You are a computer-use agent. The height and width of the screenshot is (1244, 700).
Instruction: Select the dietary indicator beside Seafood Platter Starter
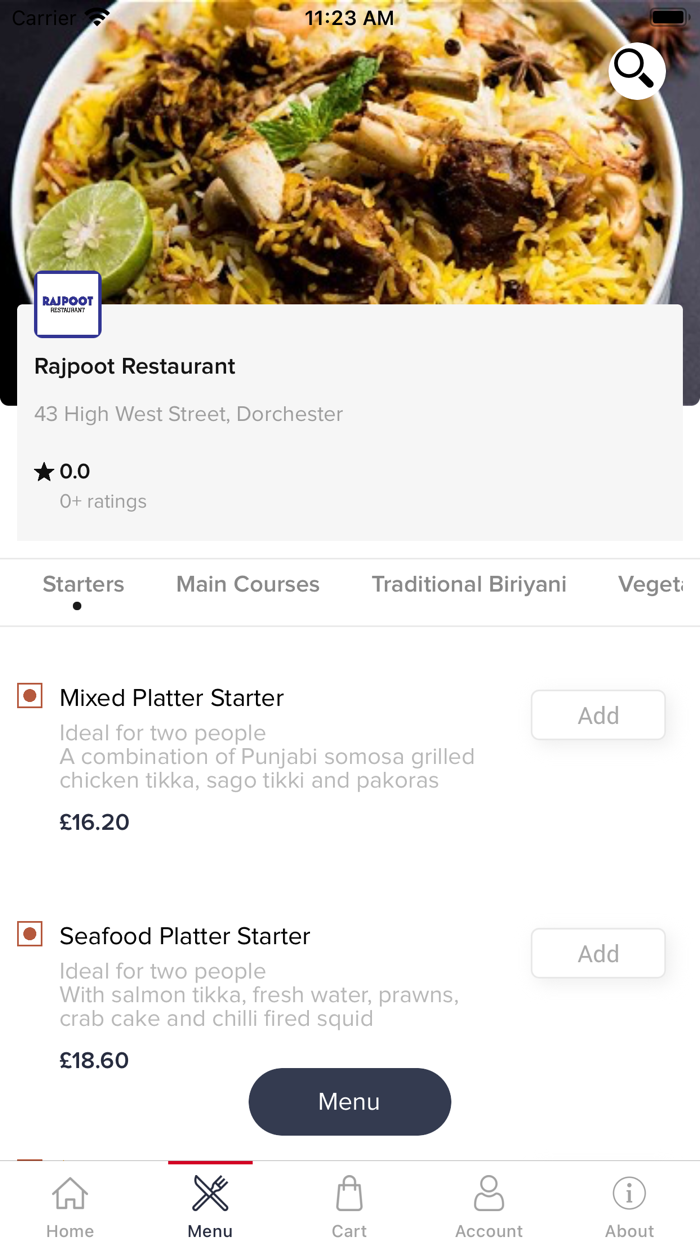click(x=29, y=933)
